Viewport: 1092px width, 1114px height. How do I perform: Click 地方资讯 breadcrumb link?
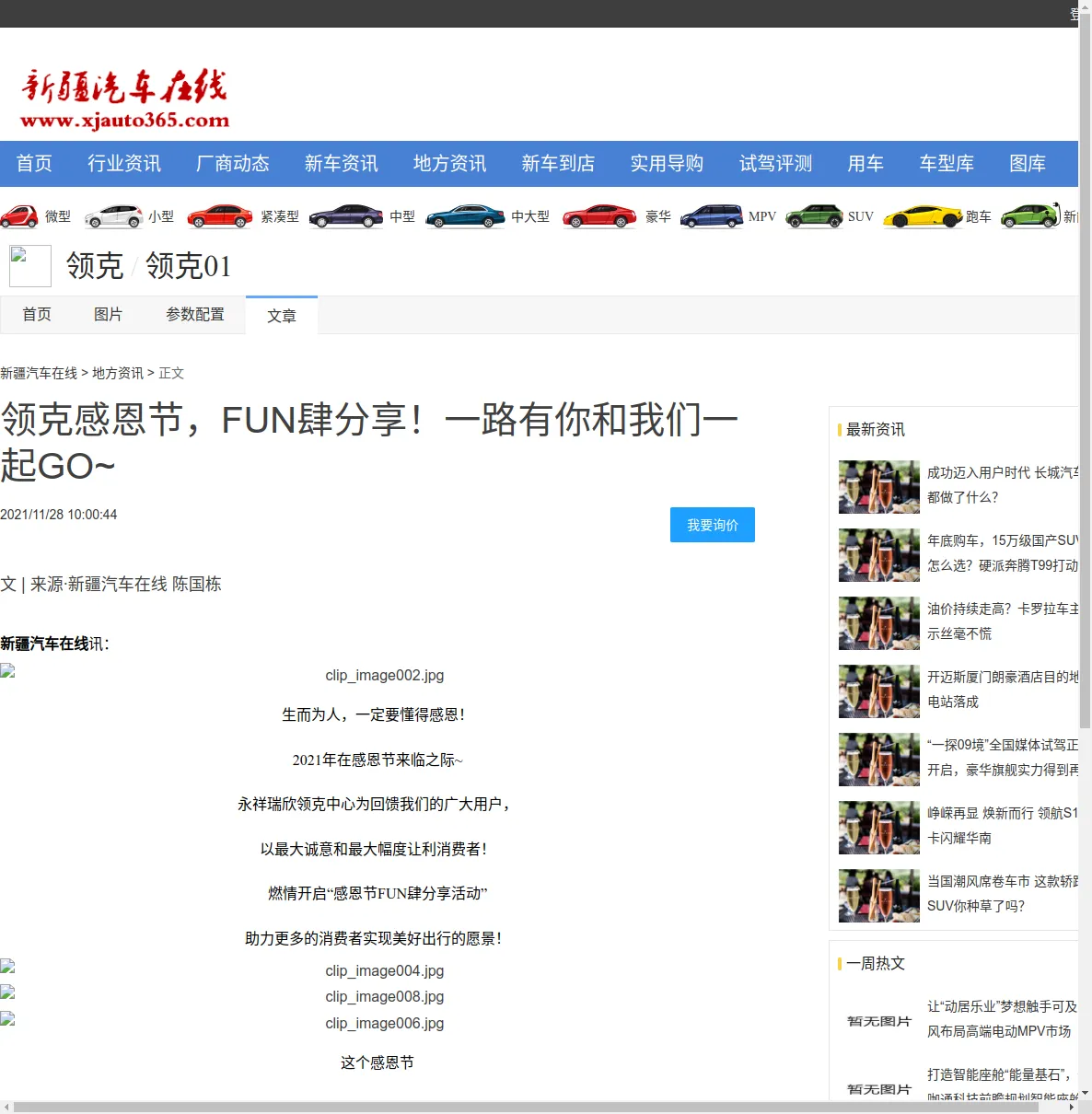(x=118, y=373)
